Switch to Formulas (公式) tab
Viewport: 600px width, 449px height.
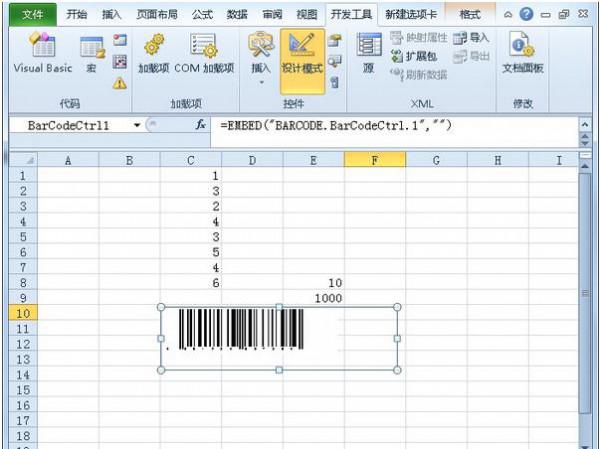pyautogui.click(x=202, y=15)
